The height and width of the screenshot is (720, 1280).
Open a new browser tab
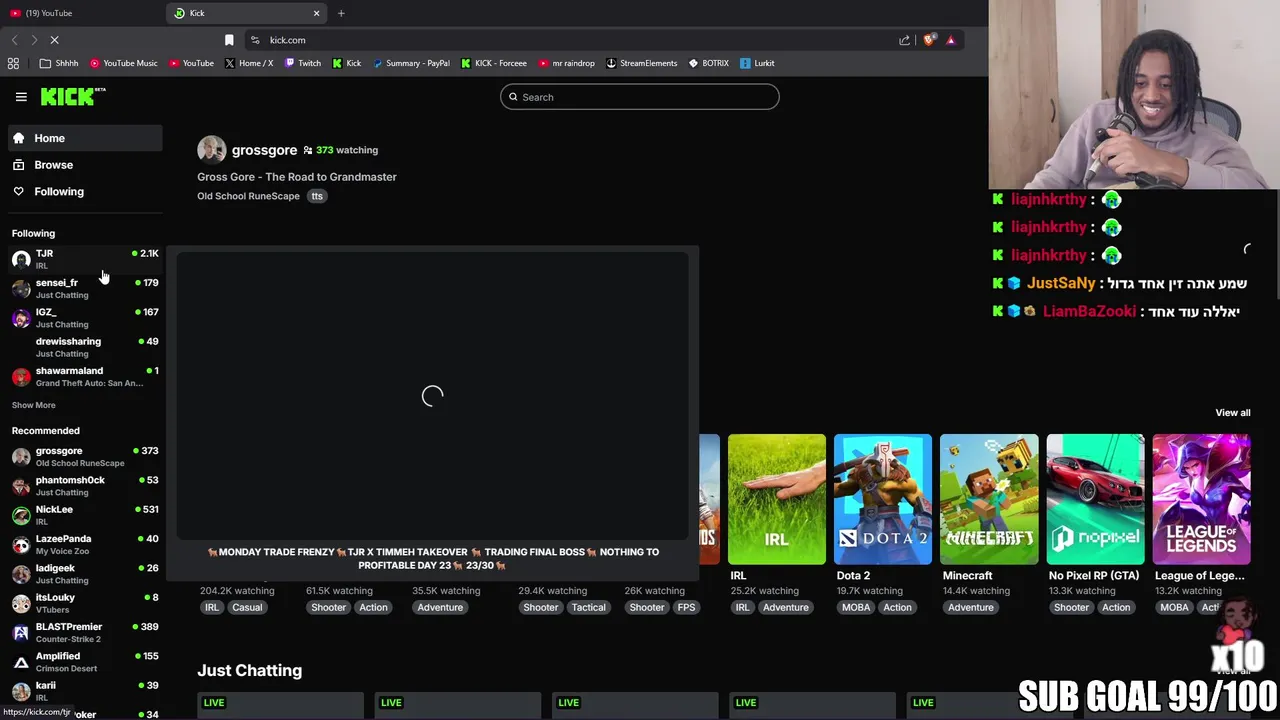click(341, 13)
